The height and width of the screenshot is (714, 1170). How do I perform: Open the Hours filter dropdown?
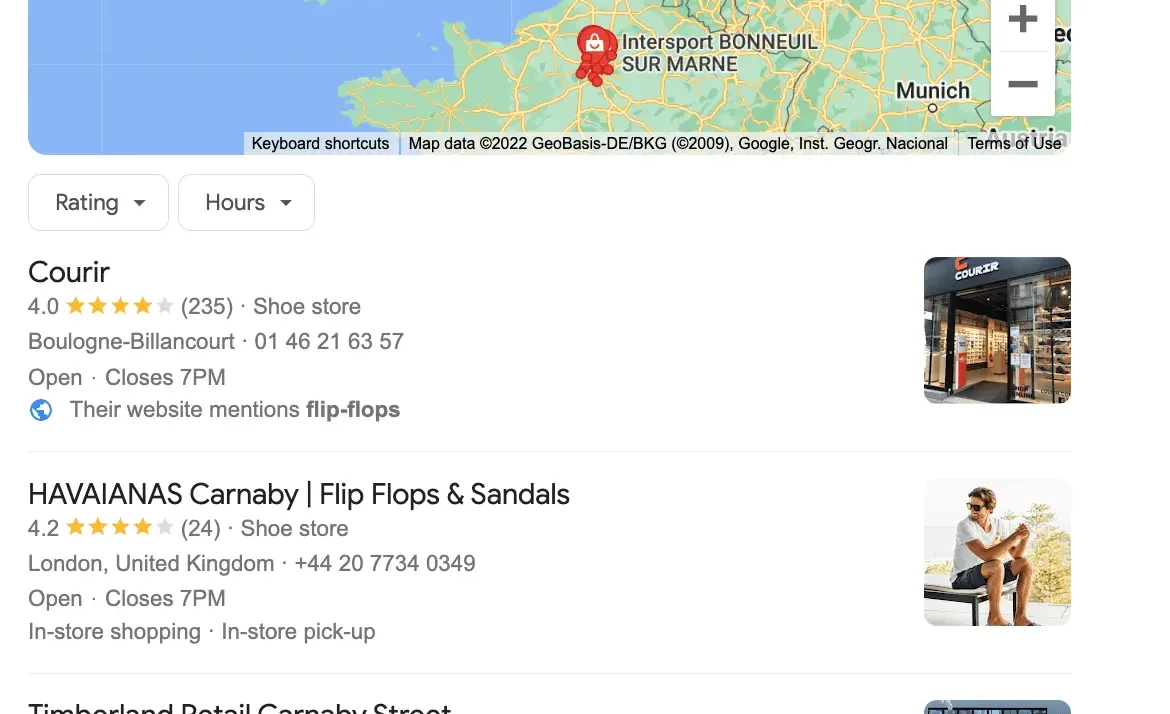(x=246, y=202)
